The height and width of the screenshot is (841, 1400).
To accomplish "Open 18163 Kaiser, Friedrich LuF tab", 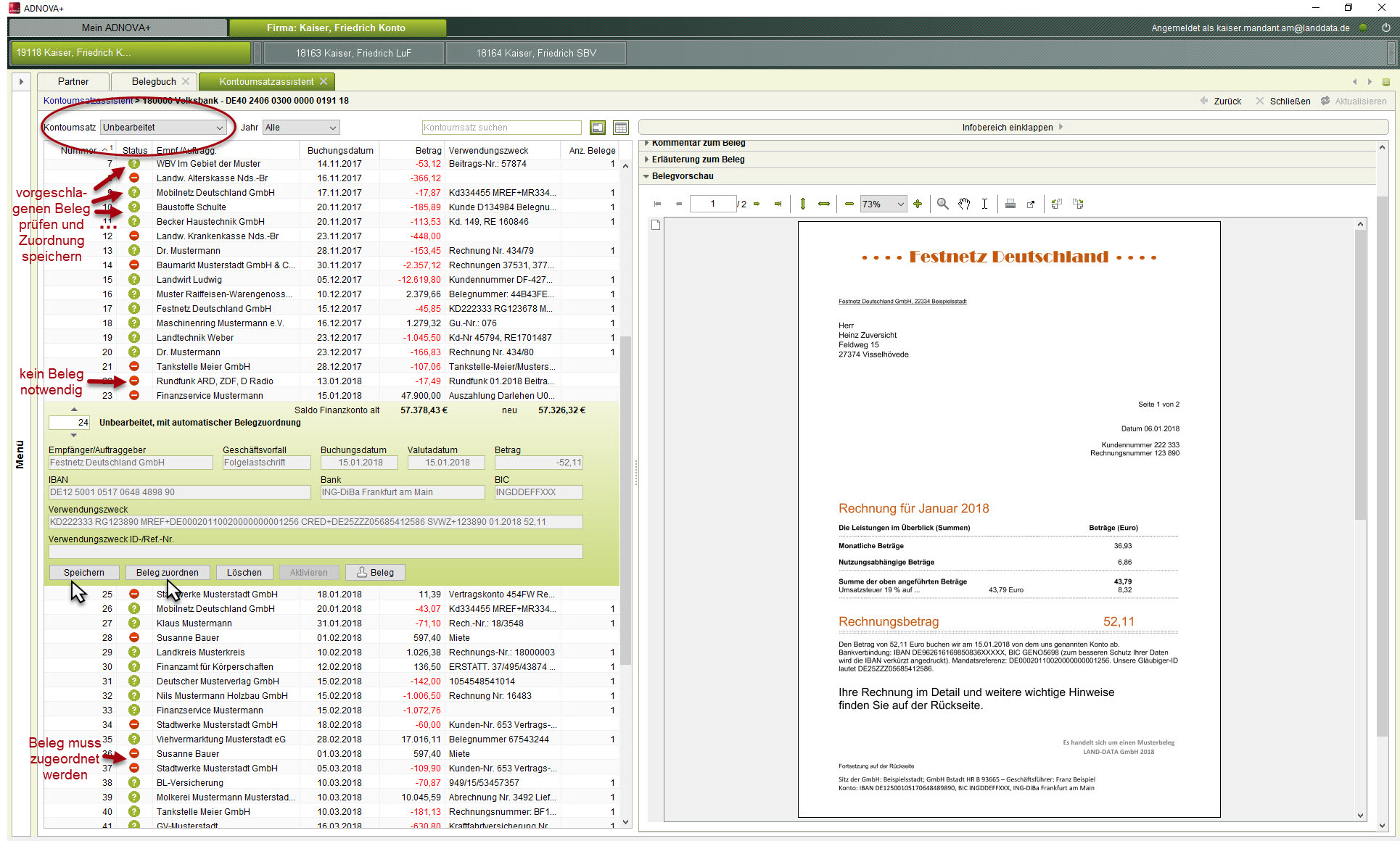I will pyautogui.click(x=353, y=53).
